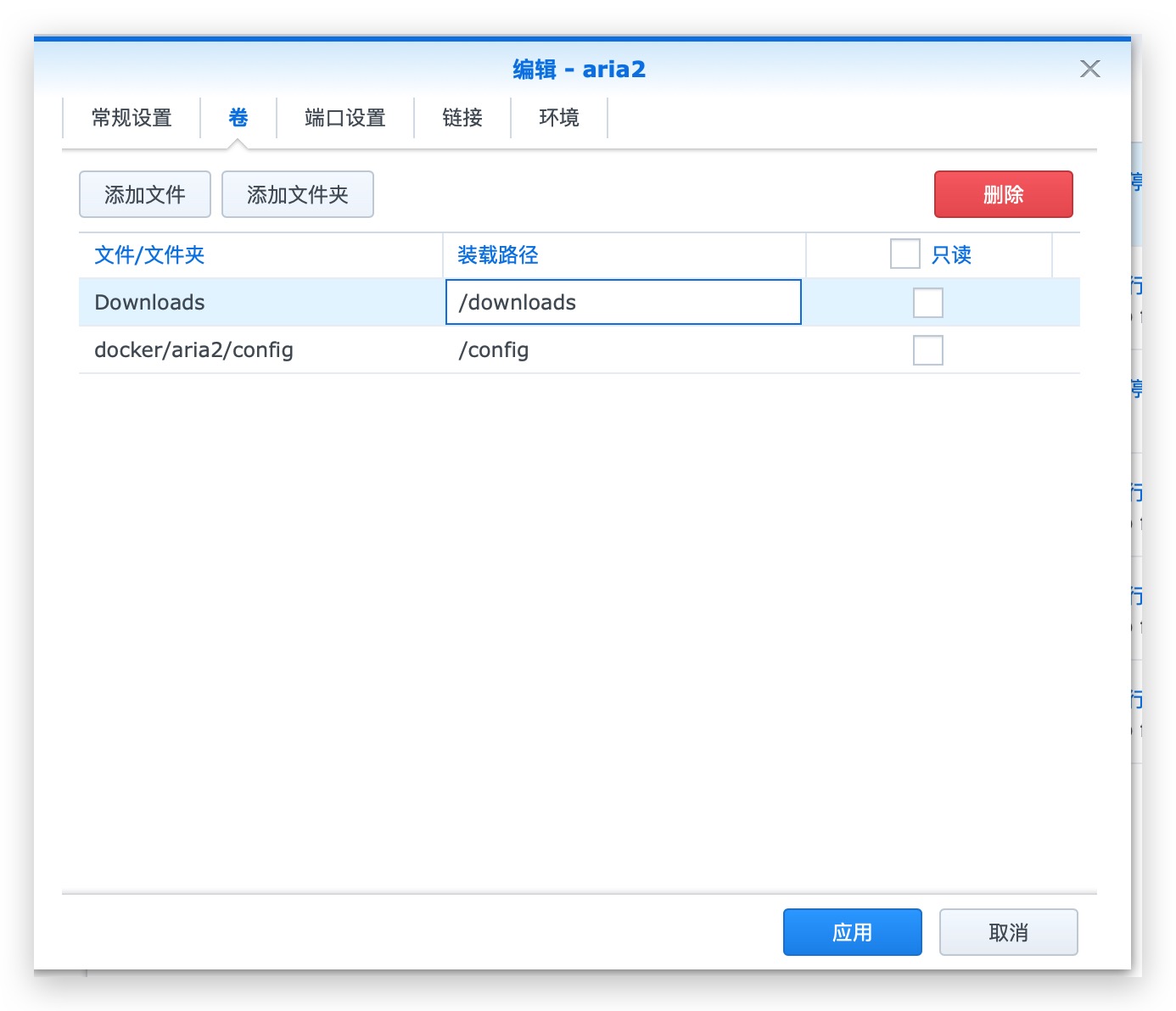
Task: Enable read-only for docker/aria2/config row
Action: pyautogui.click(x=928, y=350)
